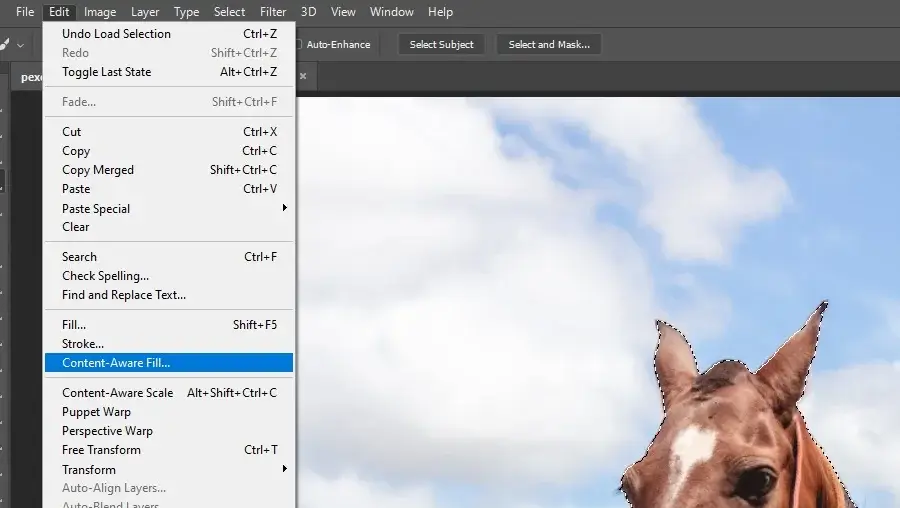This screenshot has width=900, height=508.
Task: Click the Select Subject button
Action: [441, 44]
